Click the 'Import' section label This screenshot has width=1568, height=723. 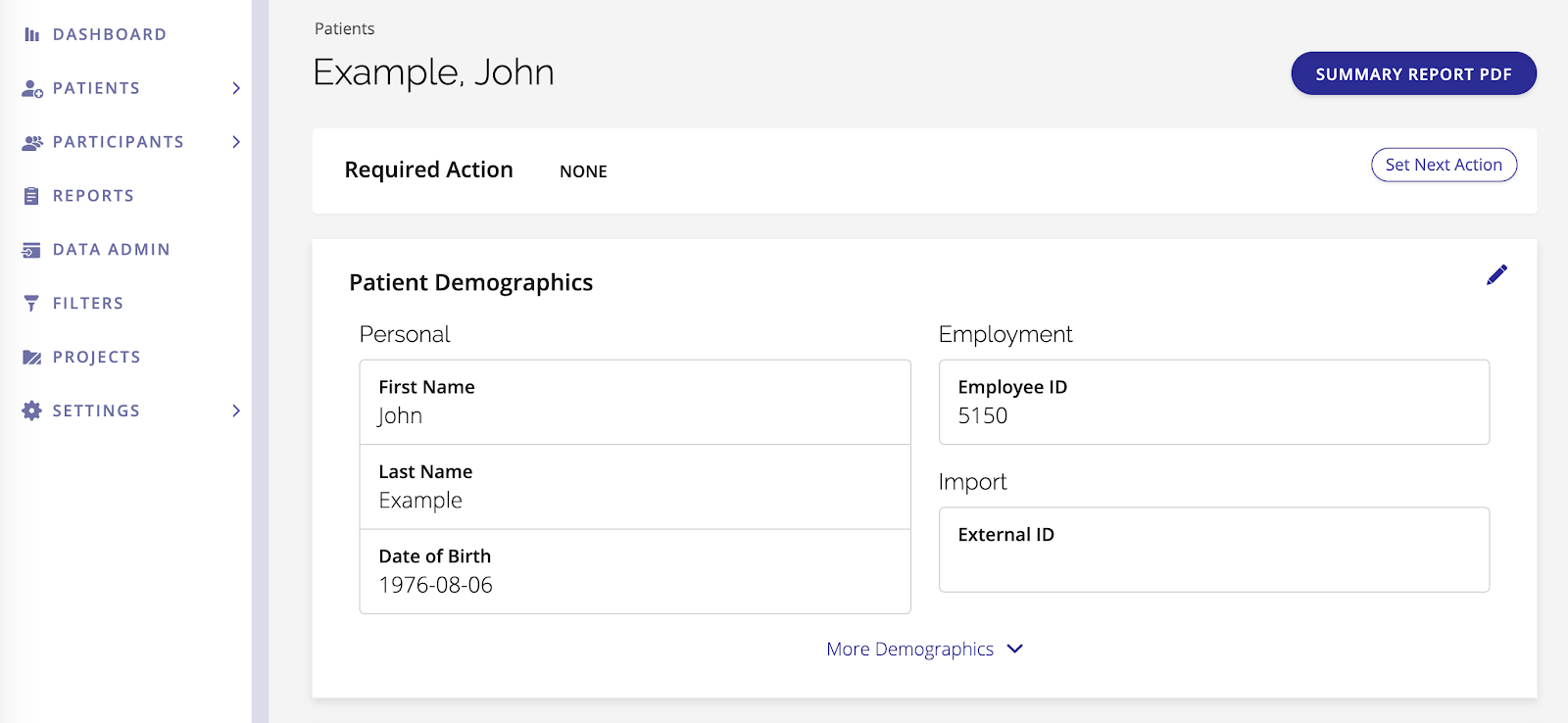[972, 482]
